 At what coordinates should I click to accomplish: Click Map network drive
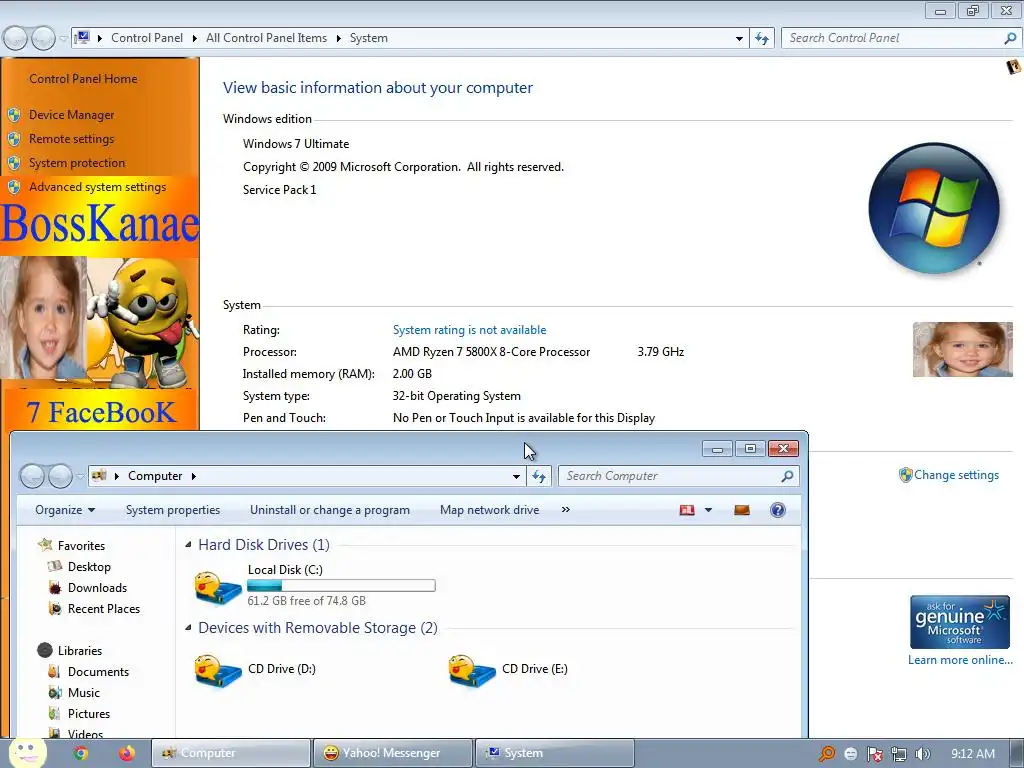(490, 510)
